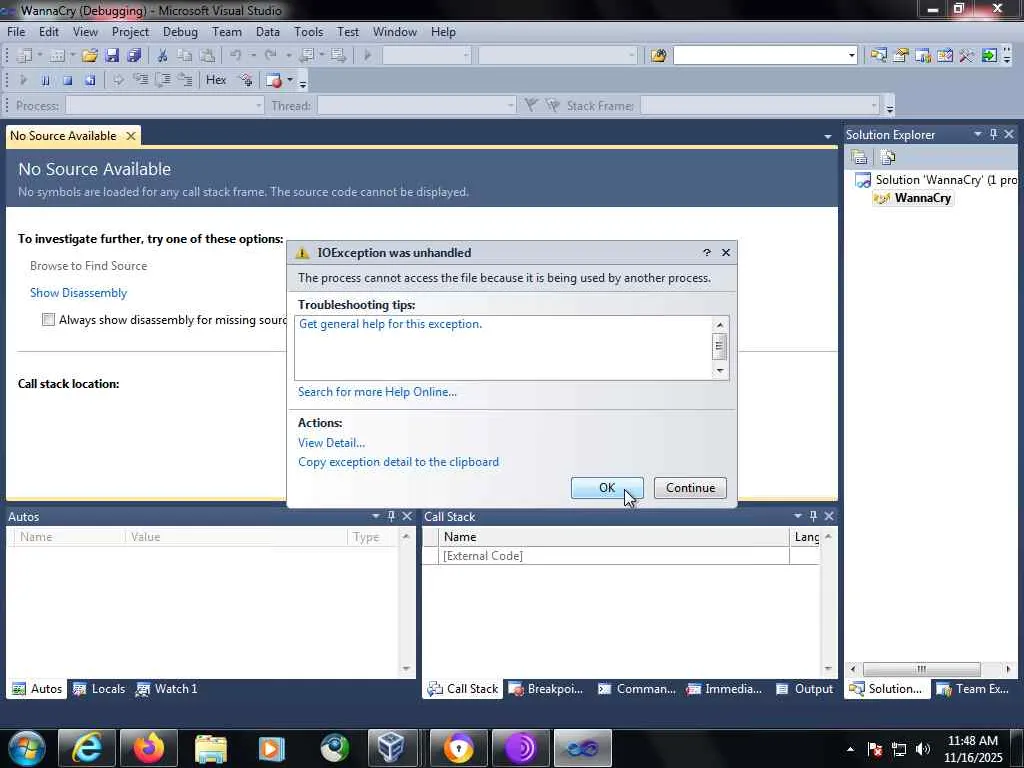
Task: Enable Always show disassembly checkbox
Action: [48, 319]
